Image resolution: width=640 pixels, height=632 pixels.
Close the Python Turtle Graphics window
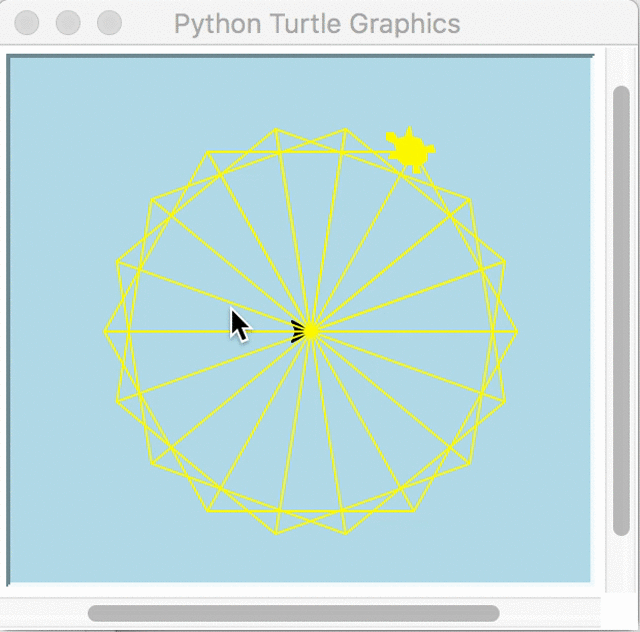(x=27, y=23)
